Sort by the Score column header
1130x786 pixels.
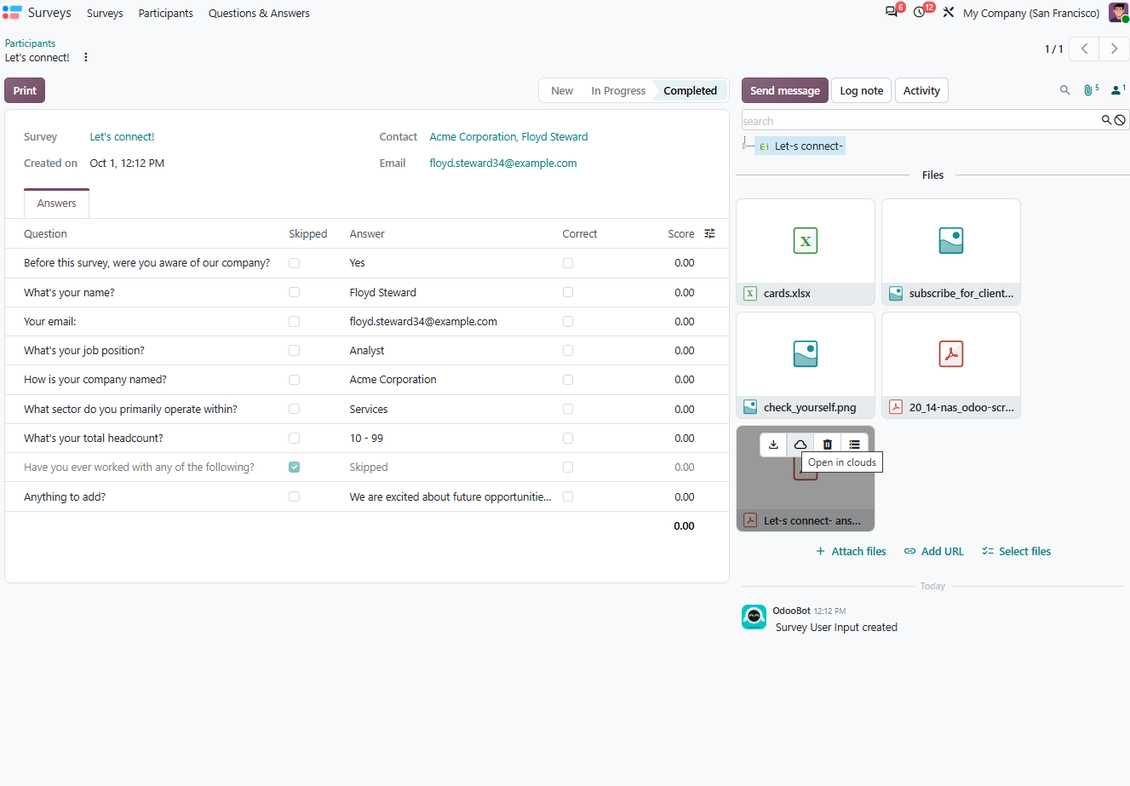pos(681,233)
